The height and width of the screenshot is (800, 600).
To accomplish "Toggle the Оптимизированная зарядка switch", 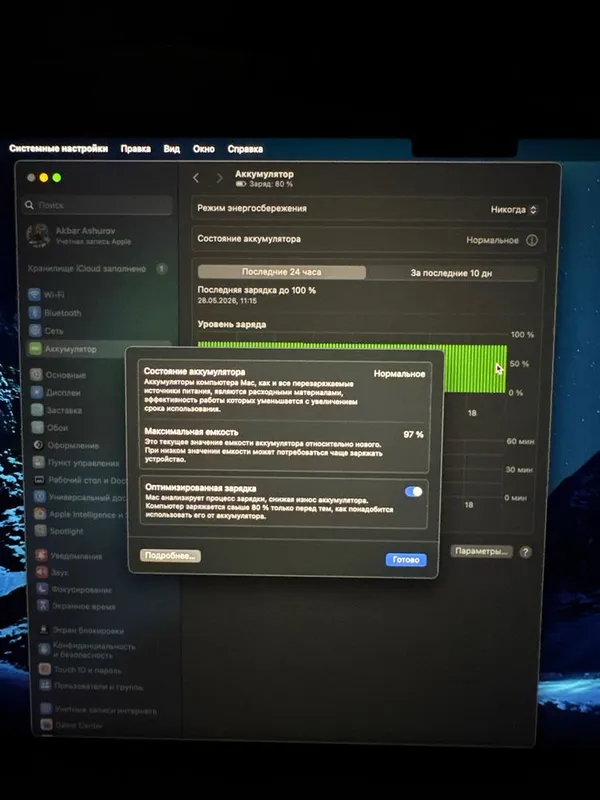I will 413,491.
